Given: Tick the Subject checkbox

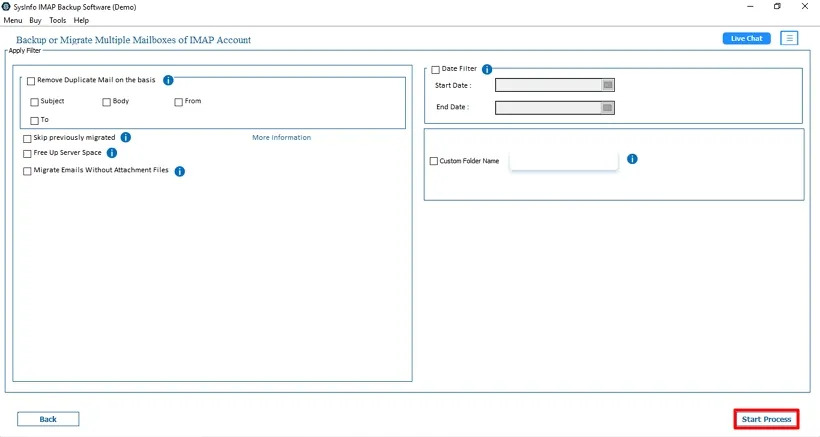Looking at the screenshot, I should 35,102.
